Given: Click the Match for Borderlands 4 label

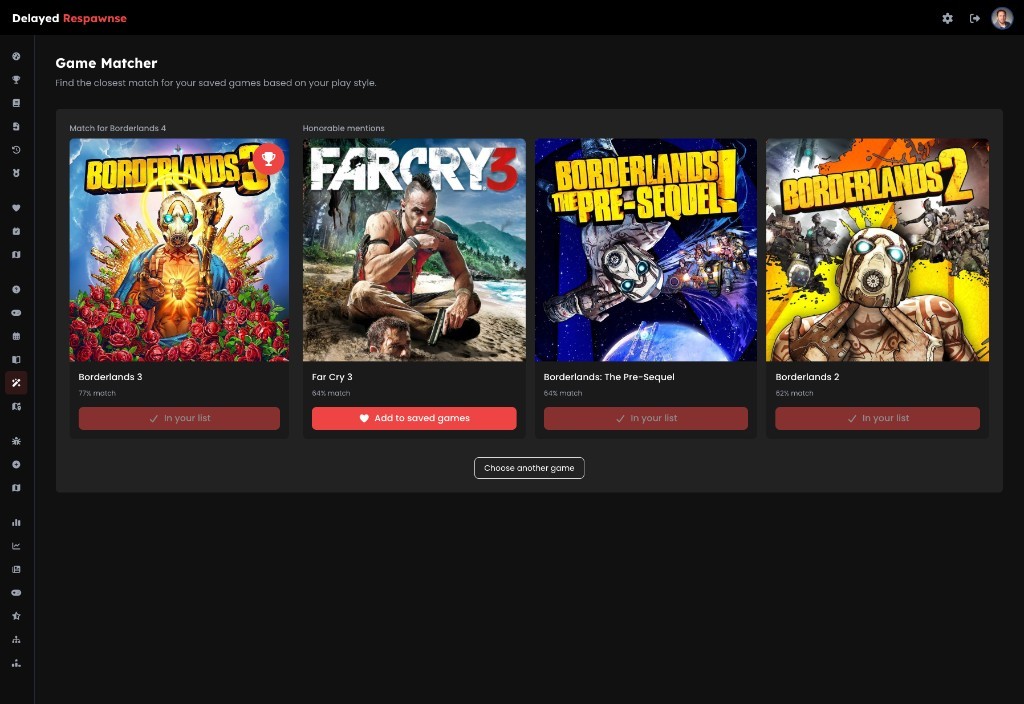Looking at the screenshot, I should click(118, 128).
